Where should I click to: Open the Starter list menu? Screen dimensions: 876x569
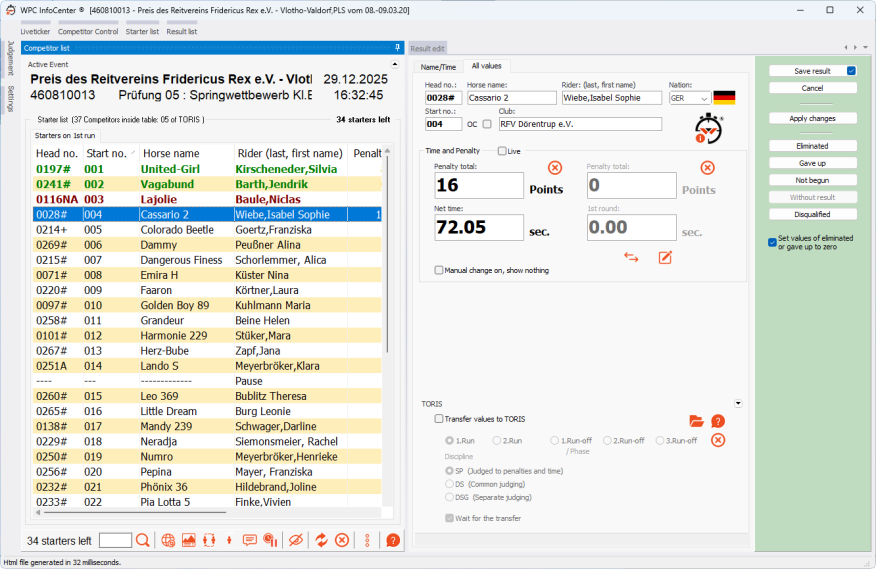[141, 31]
